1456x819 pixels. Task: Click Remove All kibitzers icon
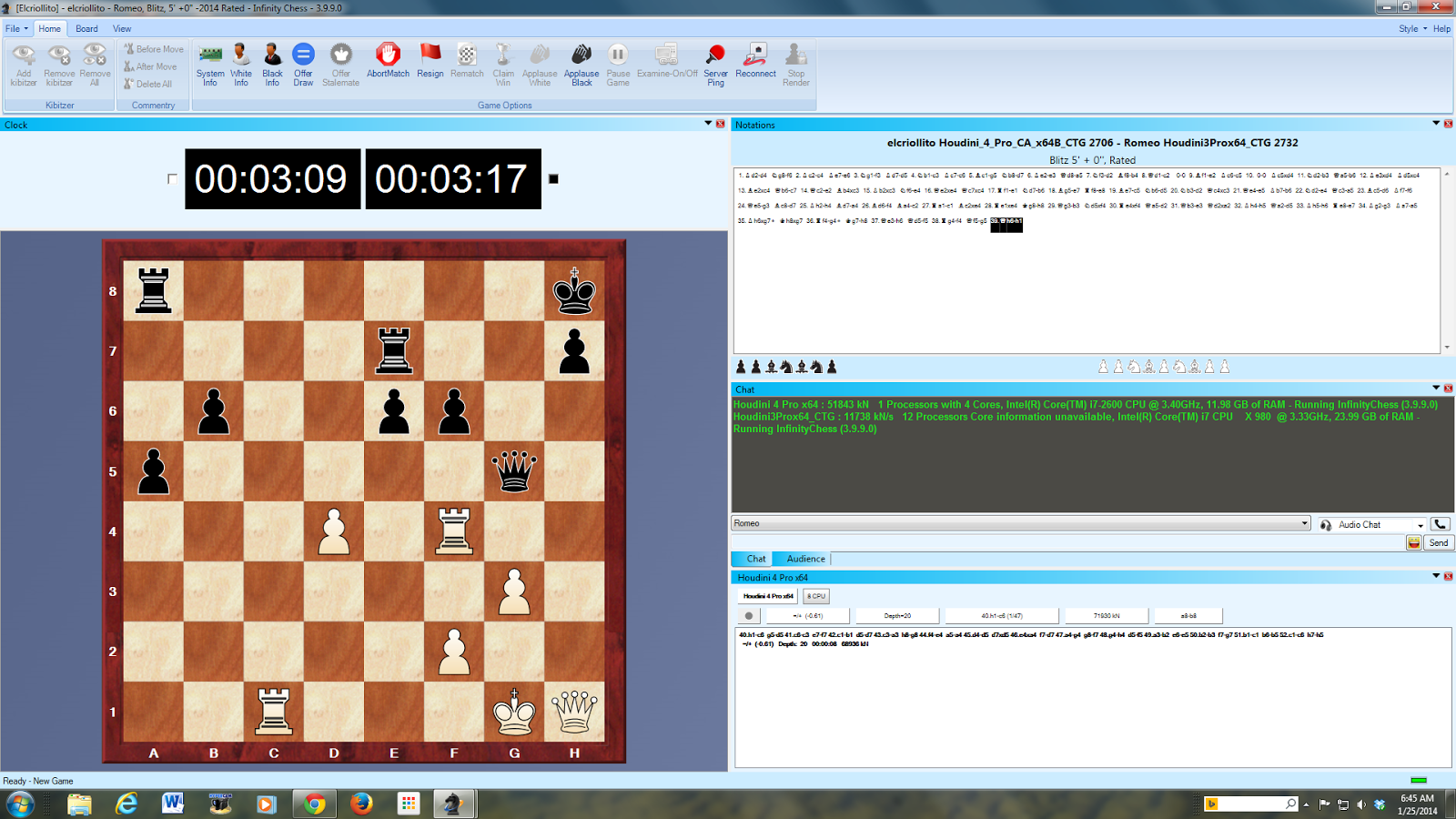pyautogui.click(x=95, y=65)
